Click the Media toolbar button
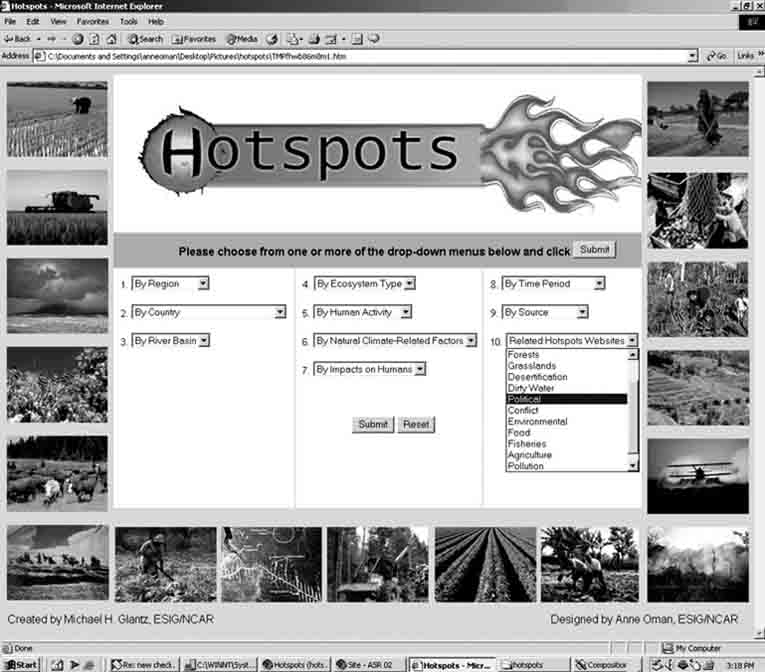Screen dimensions: 765x672 click(241, 39)
